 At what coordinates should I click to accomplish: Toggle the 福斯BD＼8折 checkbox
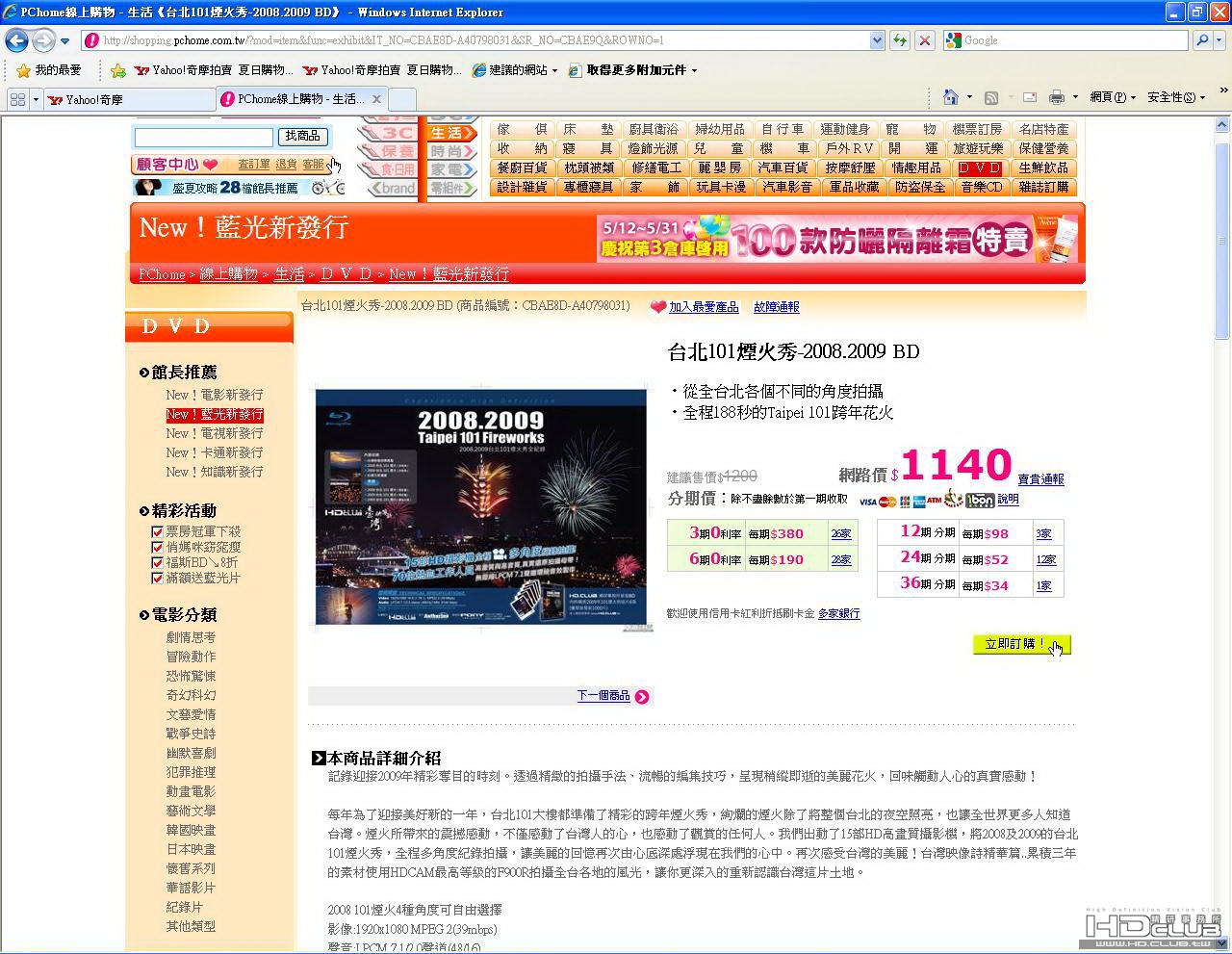point(157,562)
